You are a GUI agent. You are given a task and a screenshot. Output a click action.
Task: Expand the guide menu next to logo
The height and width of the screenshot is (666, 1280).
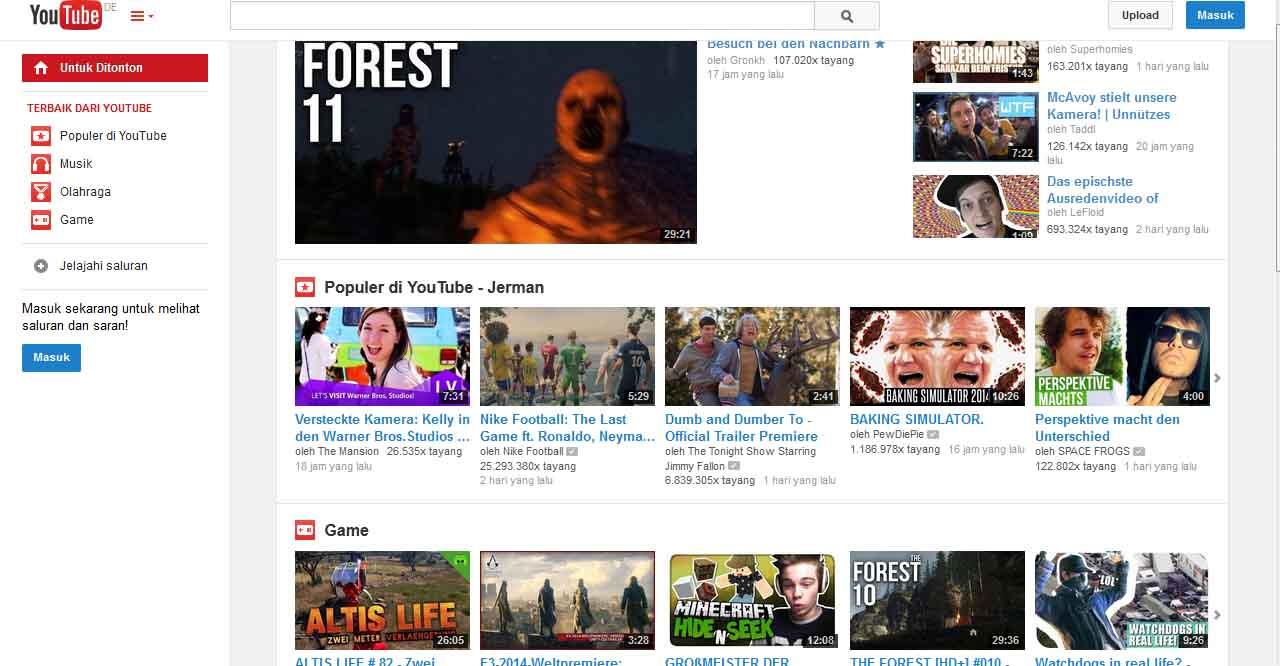pyautogui.click(x=142, y=16)
